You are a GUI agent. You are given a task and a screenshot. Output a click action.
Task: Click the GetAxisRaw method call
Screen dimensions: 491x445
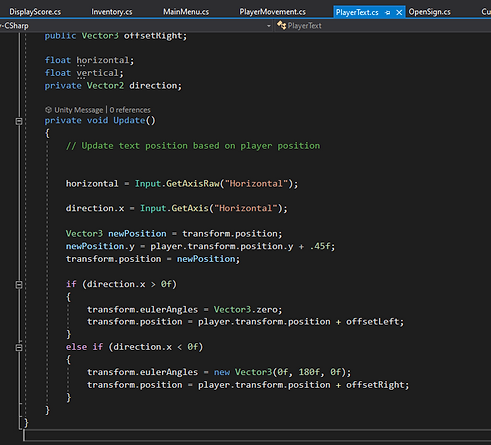click(193, 184)
